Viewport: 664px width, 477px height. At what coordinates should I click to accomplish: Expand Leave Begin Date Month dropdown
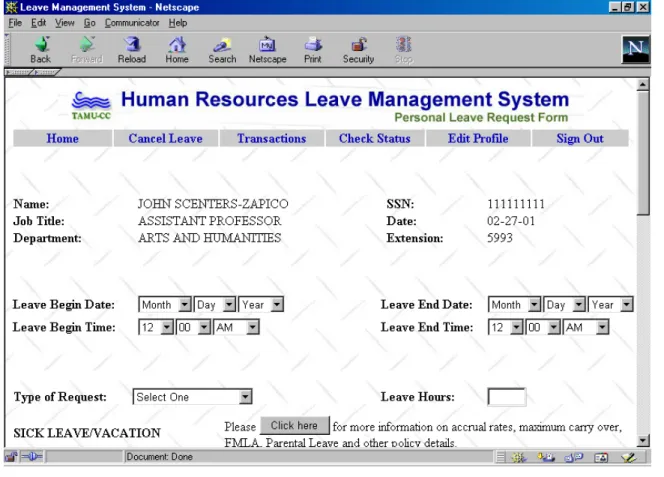point(165,305)
